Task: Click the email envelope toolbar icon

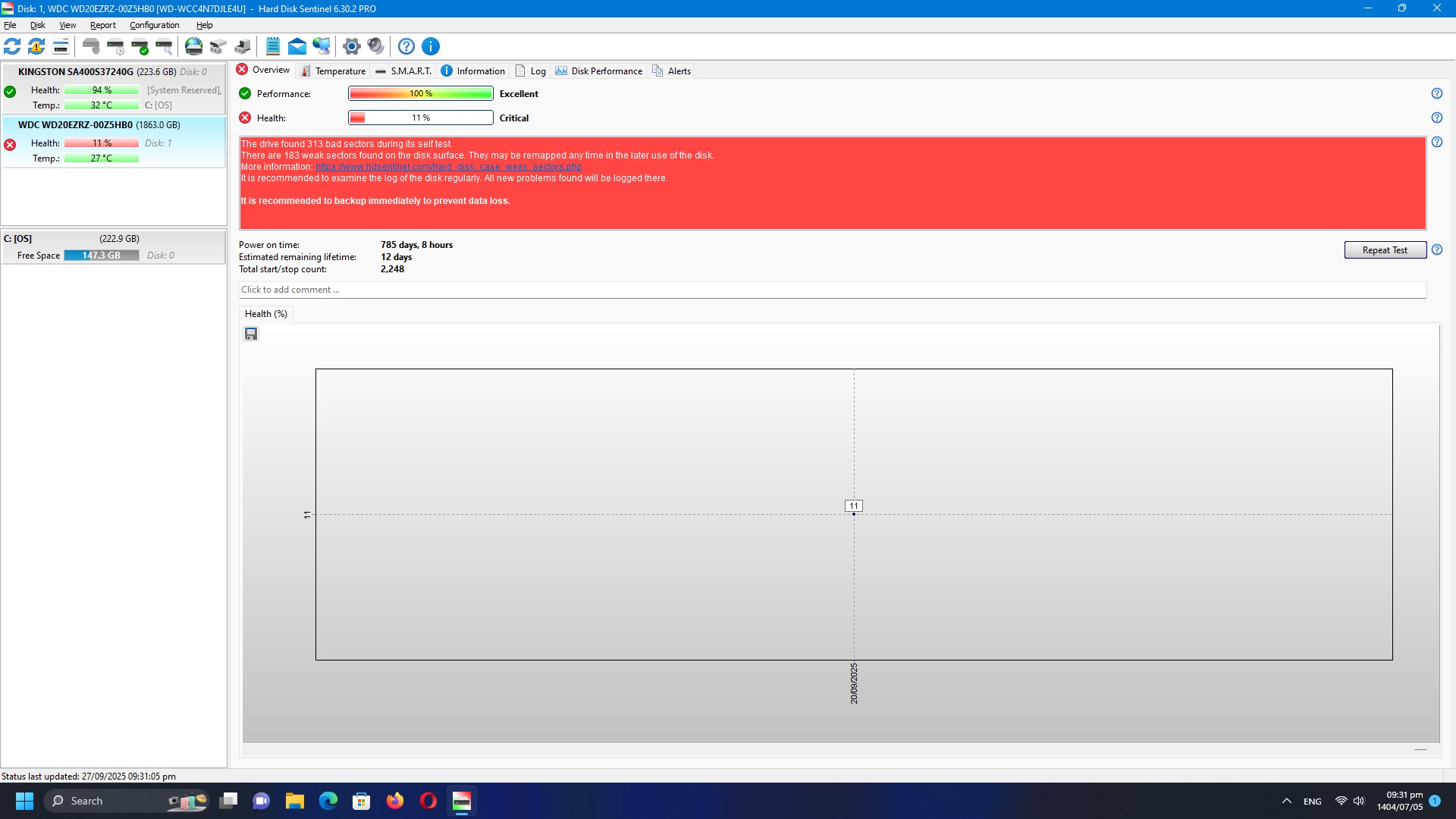Action: (x=297, y=46)
